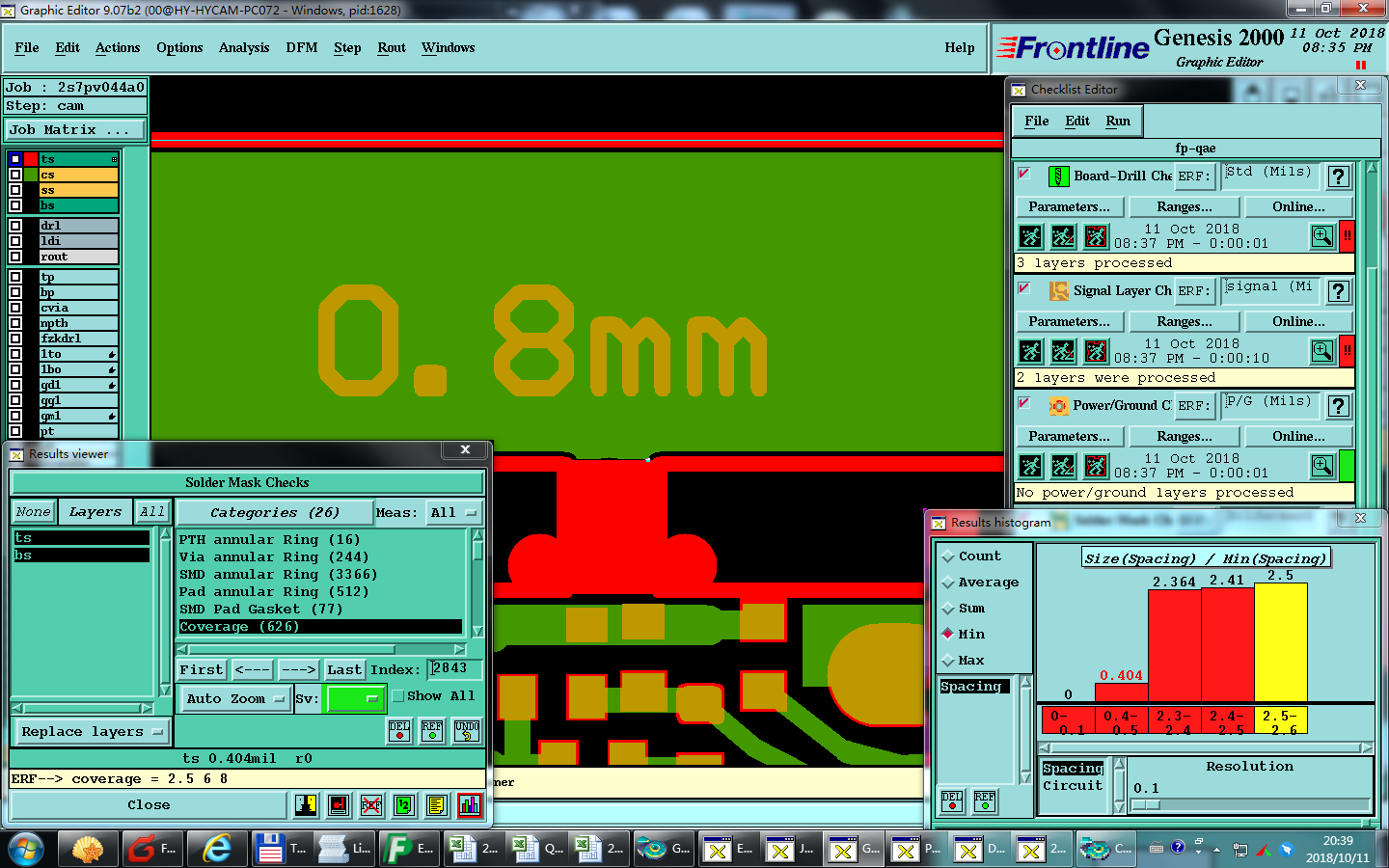Screen dimensions: 1389x868
Task: Open Signal Layer results with magnifier icon
Action: point(1322,351)
